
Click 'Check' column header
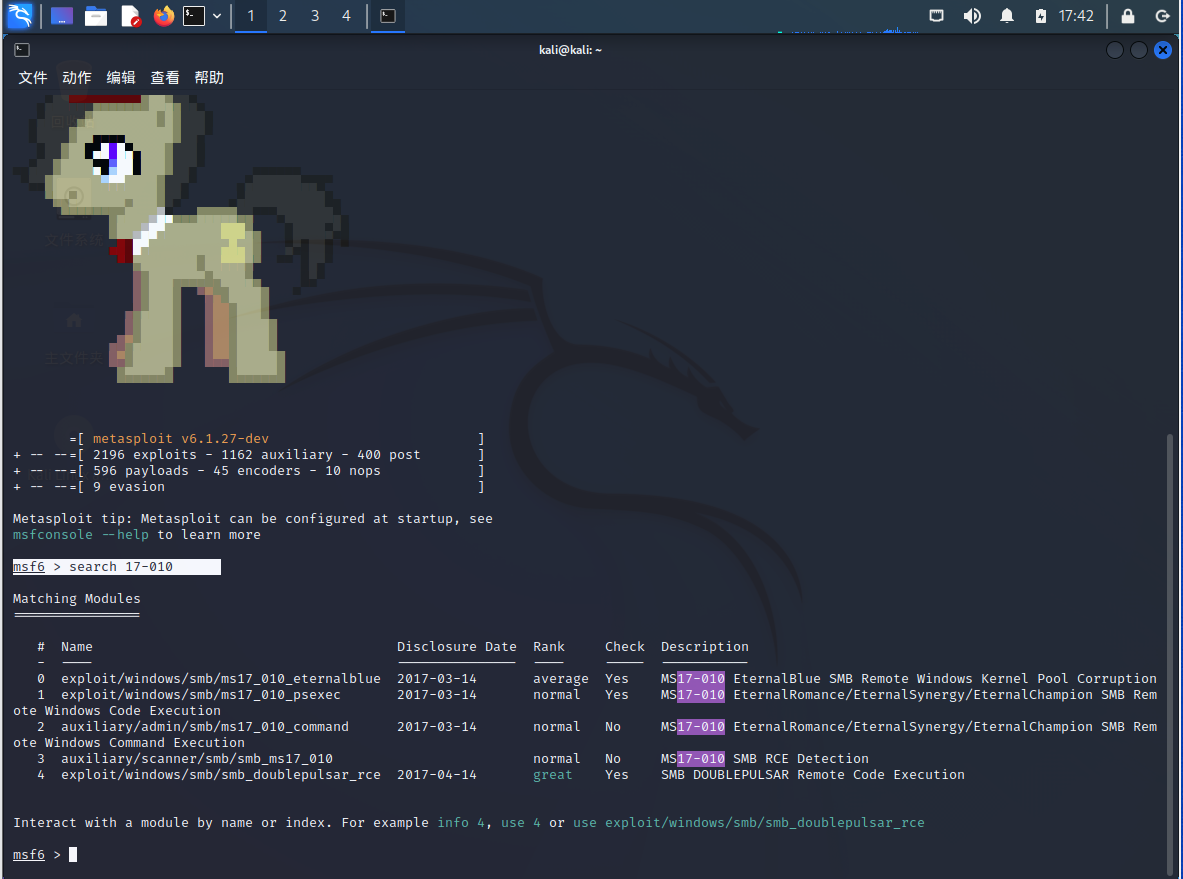point(625,647)
